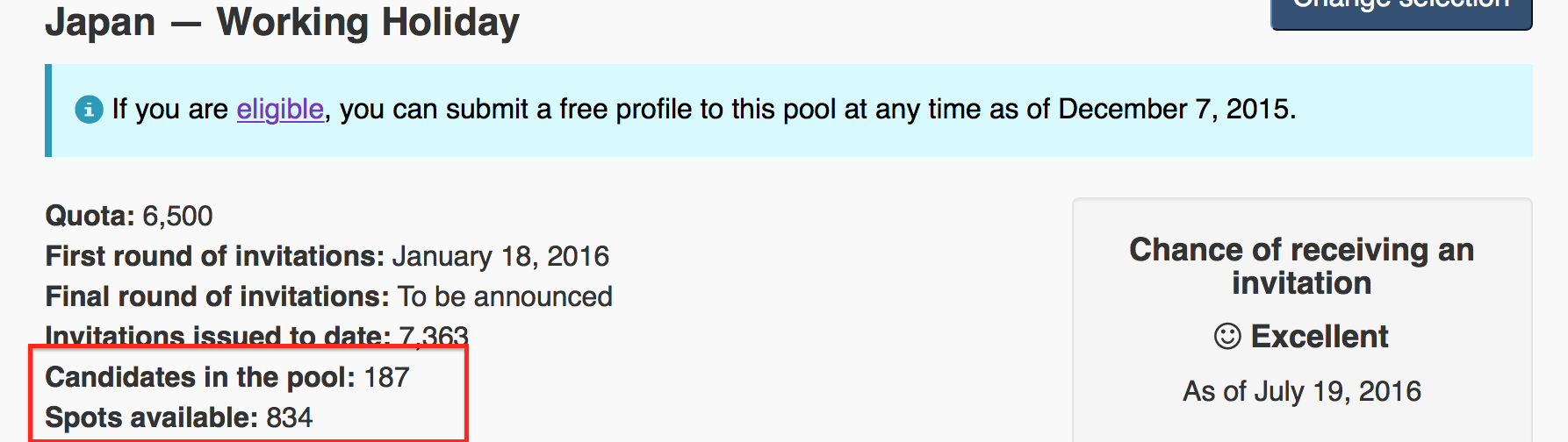Click the January 18, 2016 date

click(x=500, y=256)
